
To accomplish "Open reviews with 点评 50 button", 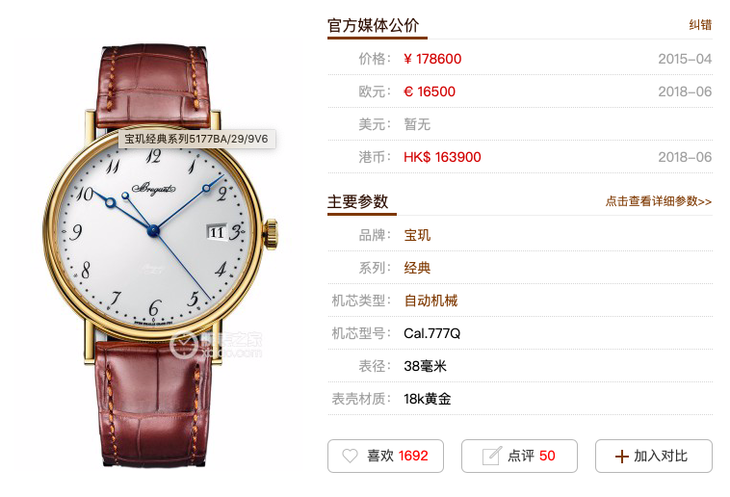I will (x=519, y=456).
